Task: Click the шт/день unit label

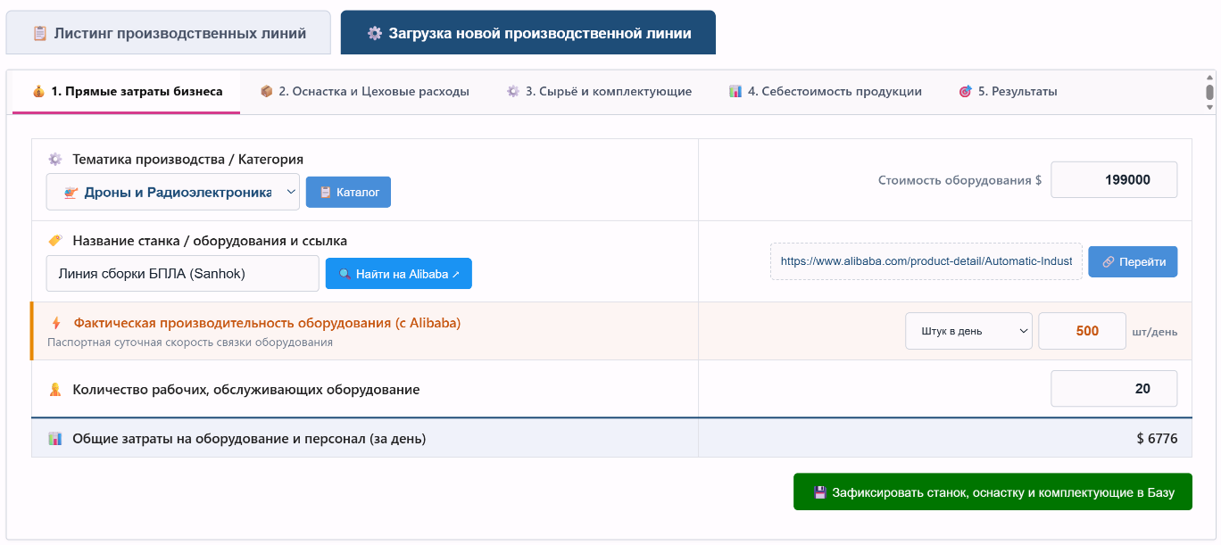Action: click(x=1155, y=332)
